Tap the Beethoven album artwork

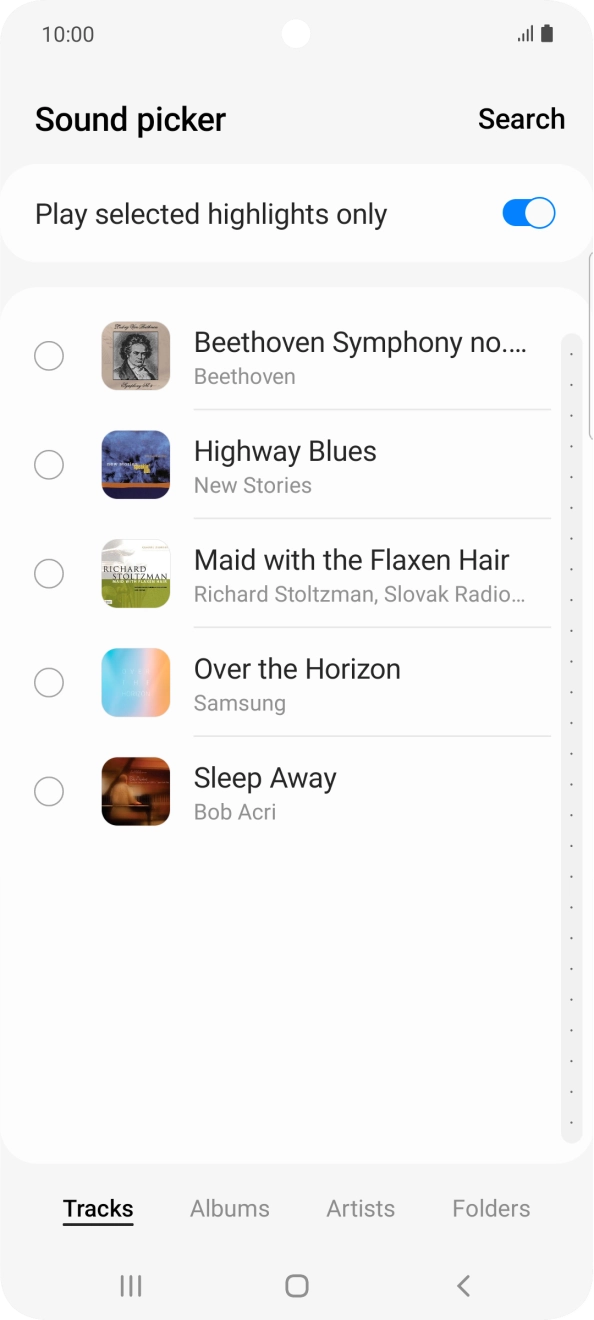(135, 356)
